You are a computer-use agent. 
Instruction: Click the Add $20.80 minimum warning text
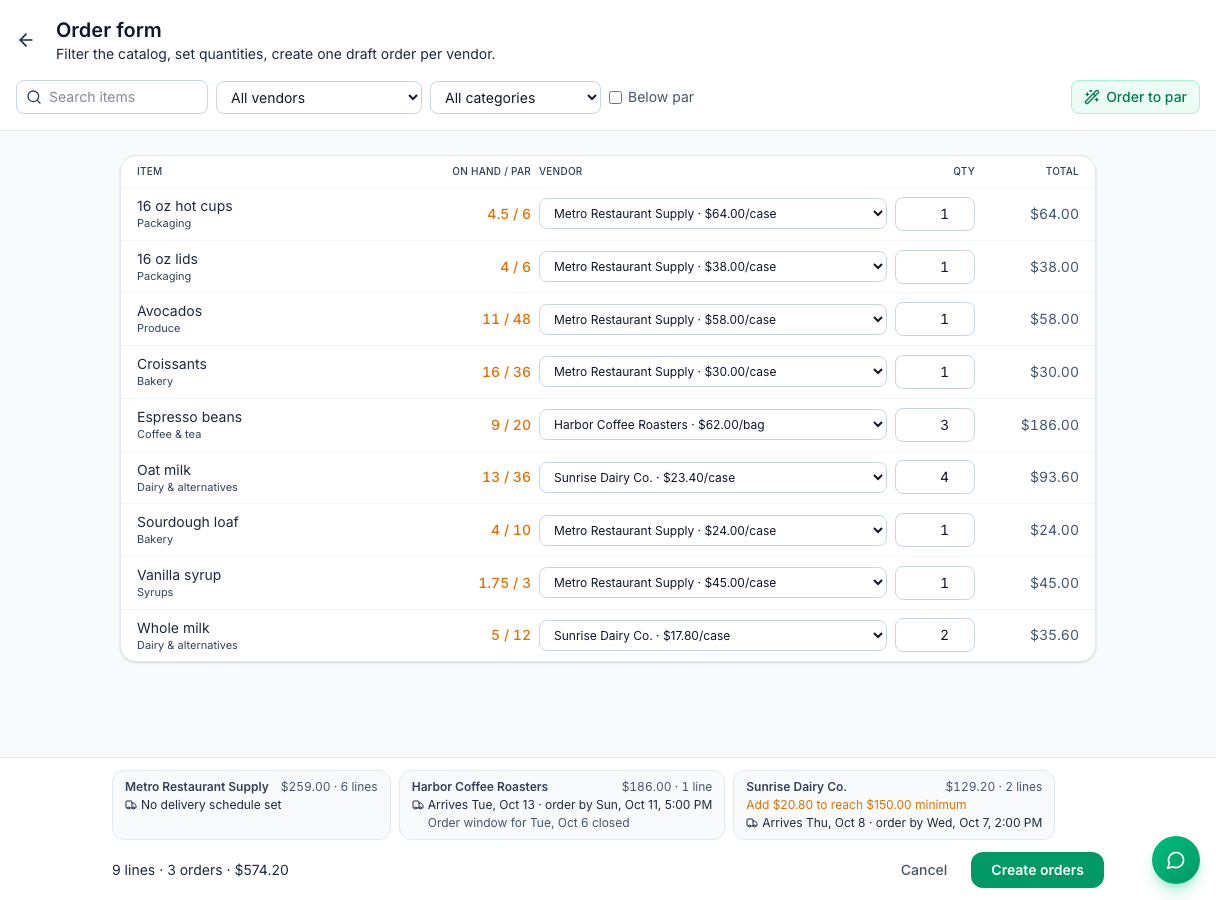point(856,805)
